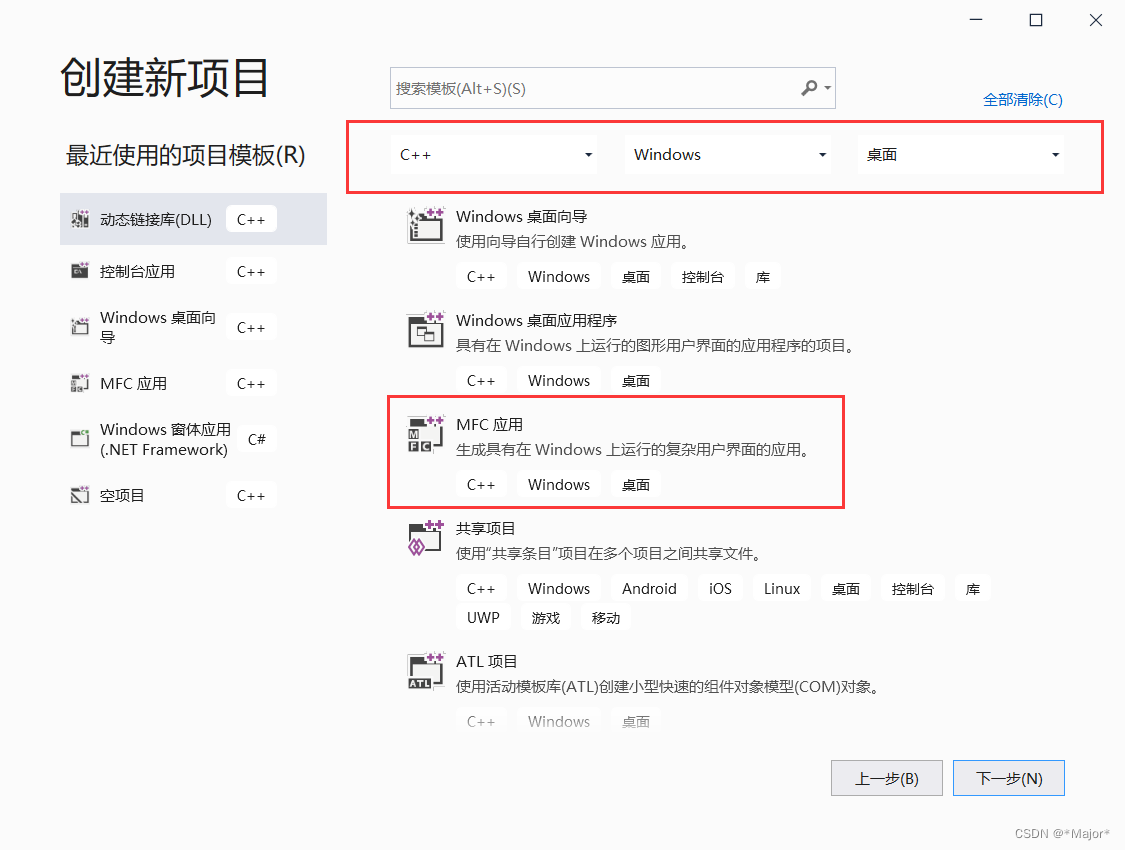
Task: Select the Windows 桌面向导 template title
Action: click(522, 217)
